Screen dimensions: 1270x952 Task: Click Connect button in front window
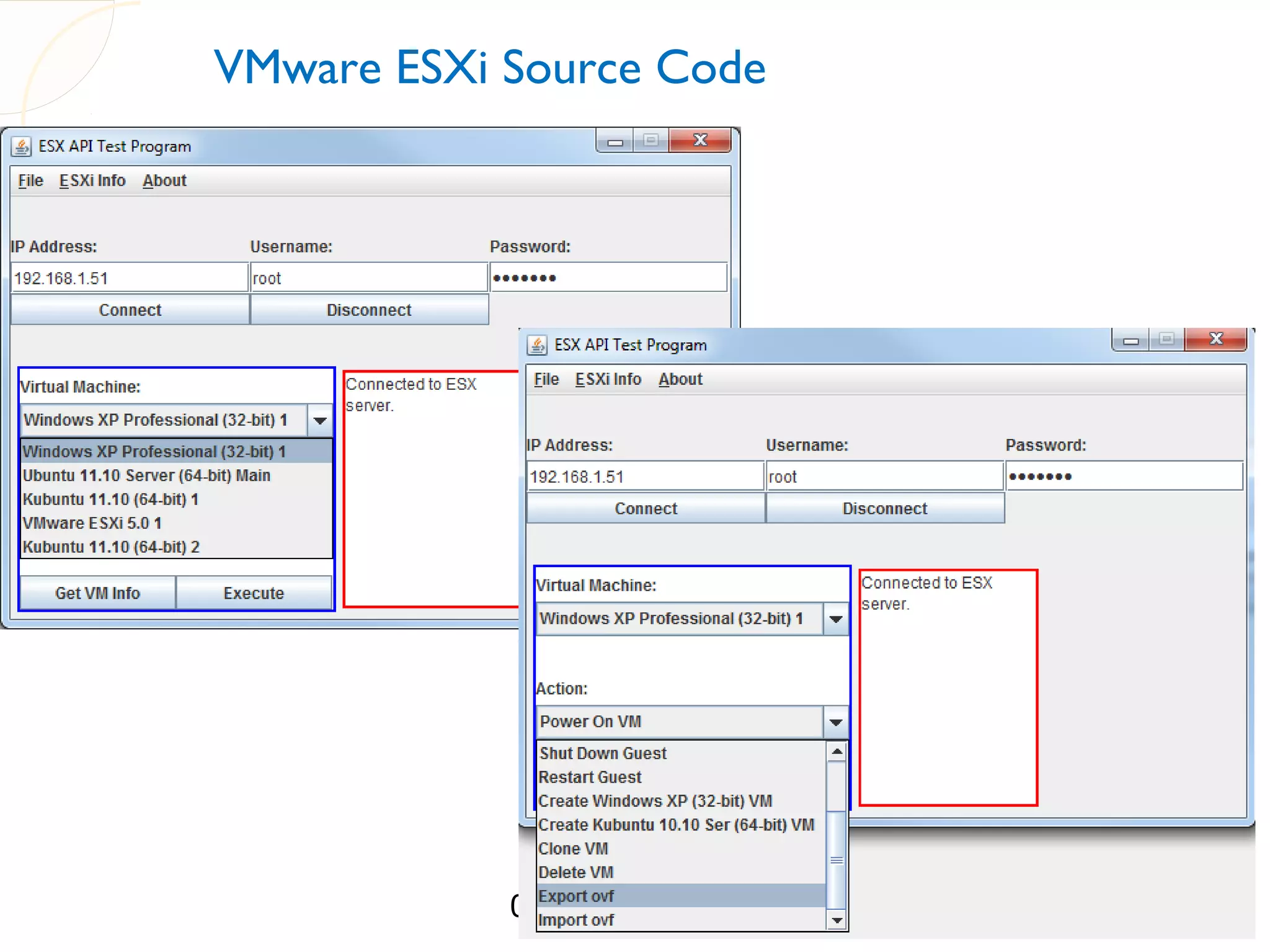pos(646,508)
